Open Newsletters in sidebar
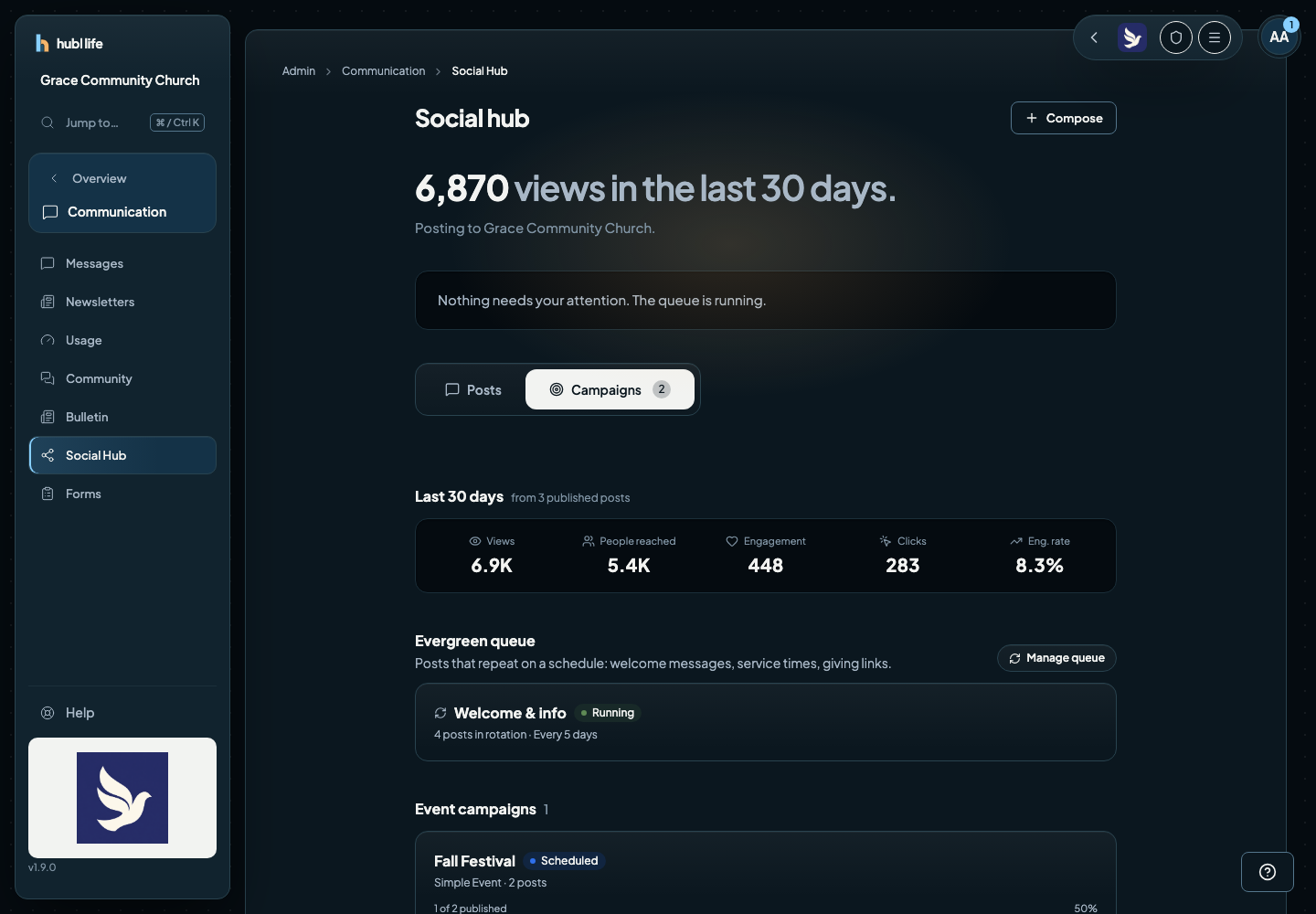The width and height of the screenshot is (1316, 914). [122, 302]
